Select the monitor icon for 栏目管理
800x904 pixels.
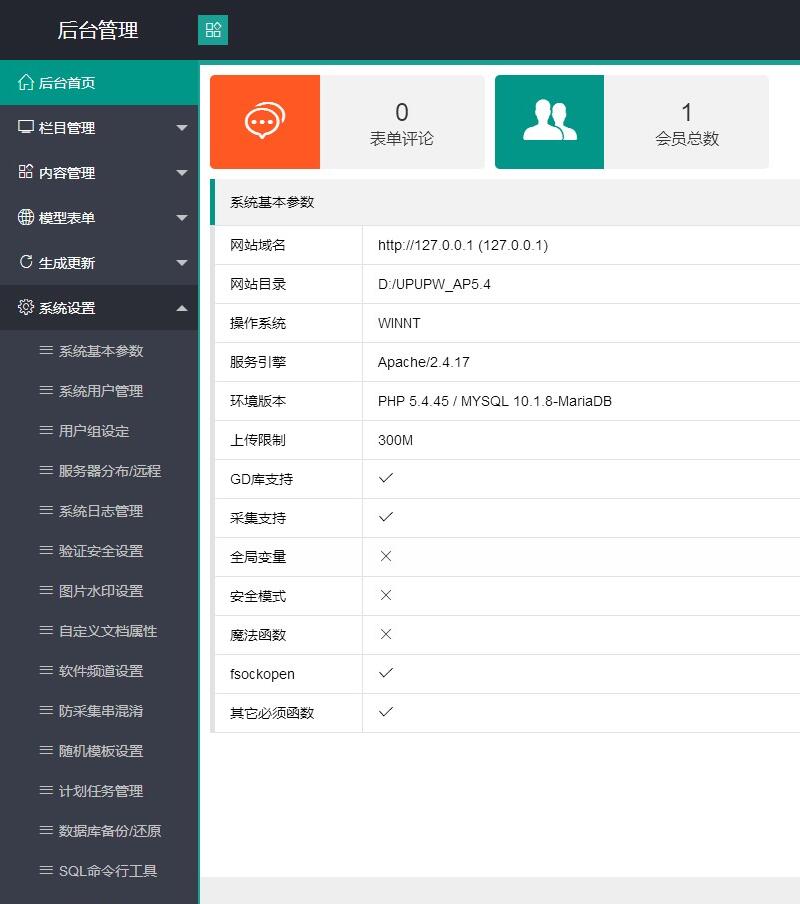click(x=28, y=128)
